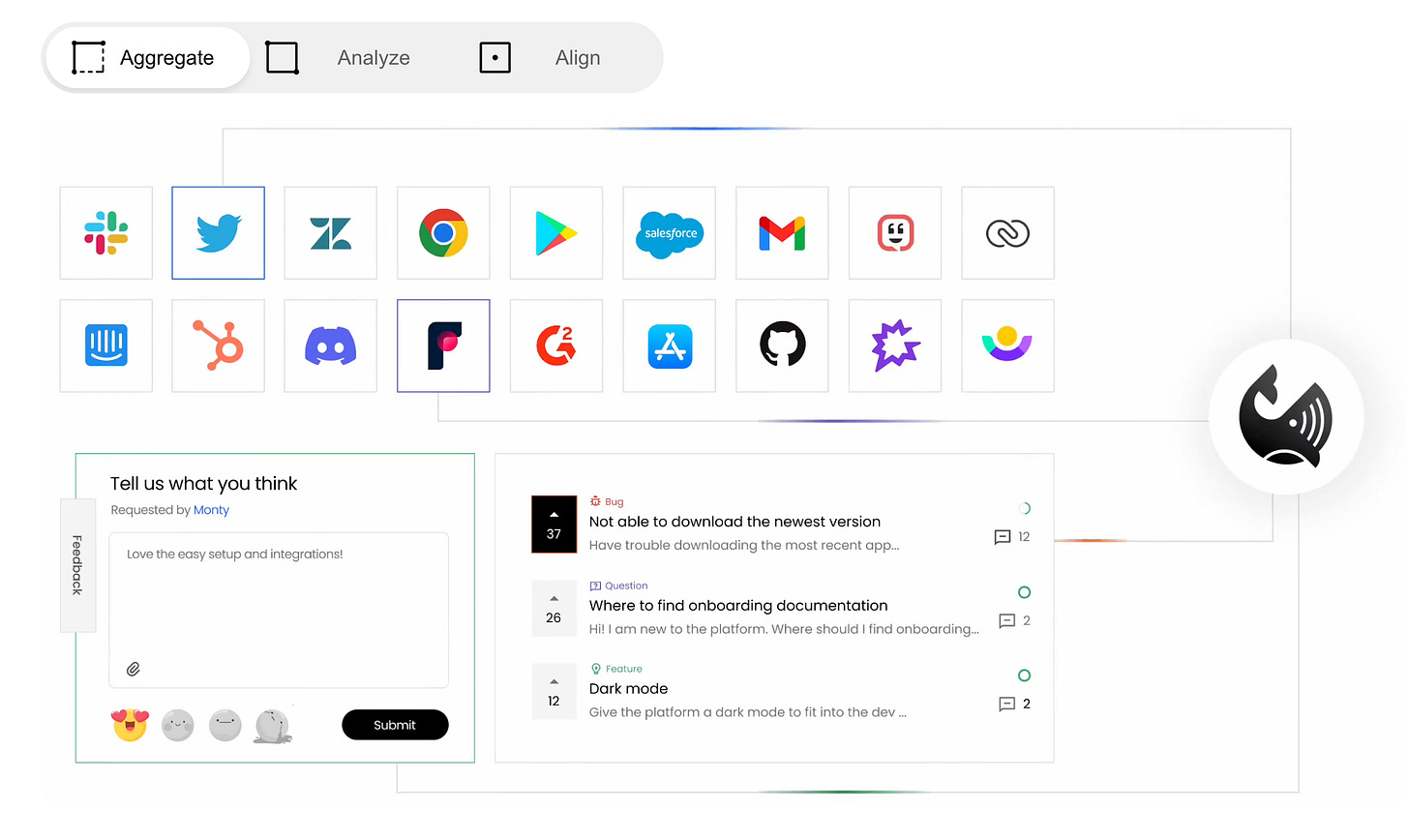Viewport: 1409px width, 840px height.
Task: Select the Aggregate tab
Action: coord(146,58)
